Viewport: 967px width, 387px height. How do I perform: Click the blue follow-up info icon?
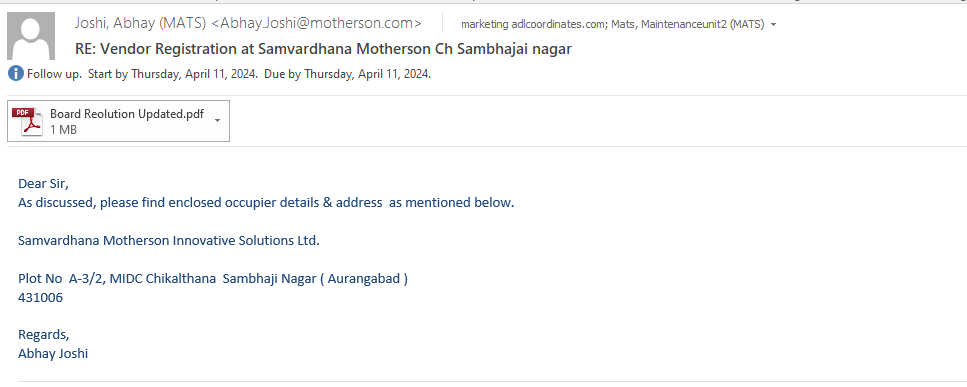click(x=16, y=74)
